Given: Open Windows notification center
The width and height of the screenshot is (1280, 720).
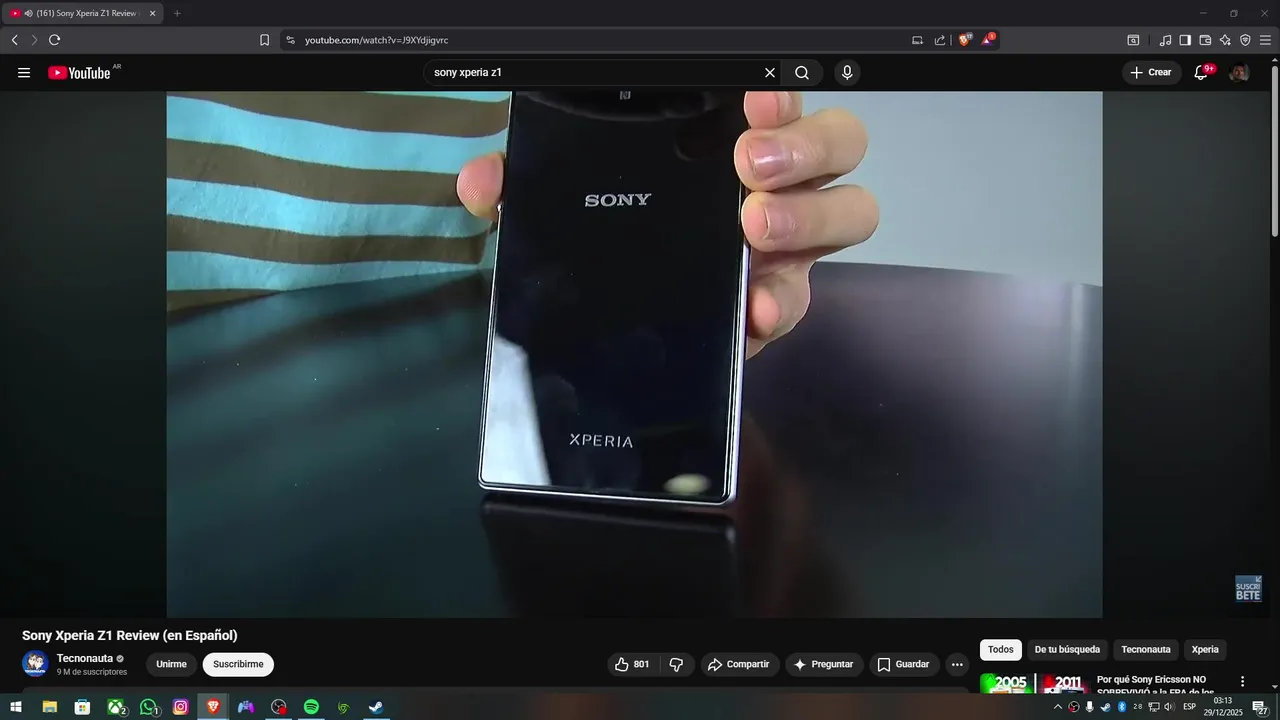Looking at the screenshot, I should [1260, 707].
